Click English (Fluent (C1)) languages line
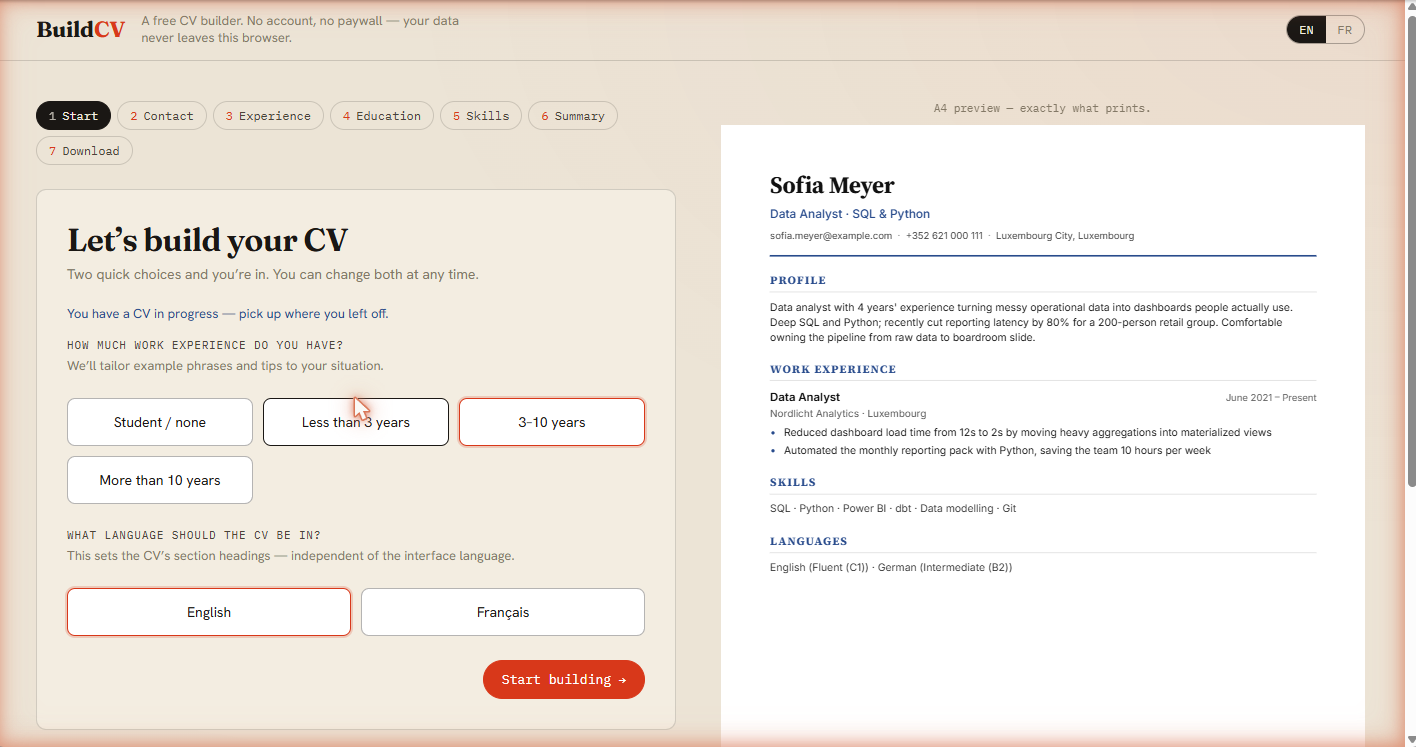The width and height of the screenshot is (1416, 747). [891, 568]
